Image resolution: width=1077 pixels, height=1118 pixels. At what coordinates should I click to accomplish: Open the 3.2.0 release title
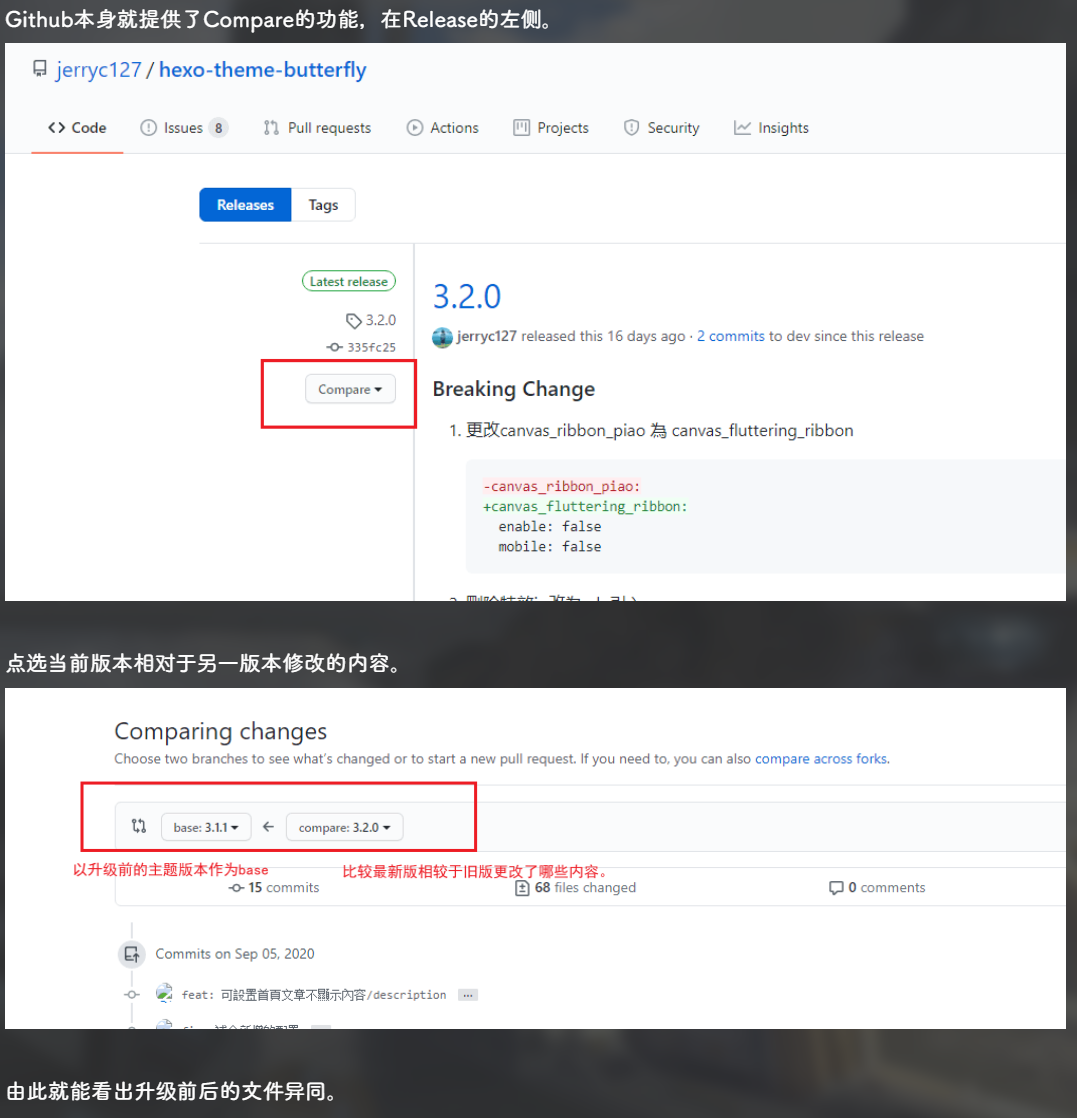(467, 296)
